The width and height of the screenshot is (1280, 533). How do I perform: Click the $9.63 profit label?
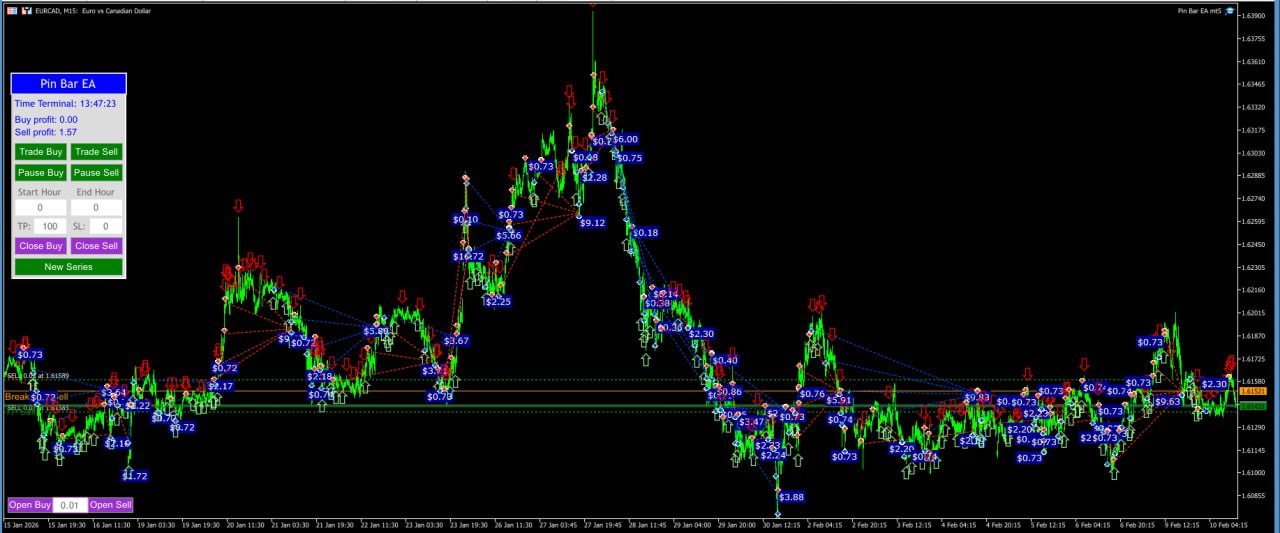(1167, 401)
